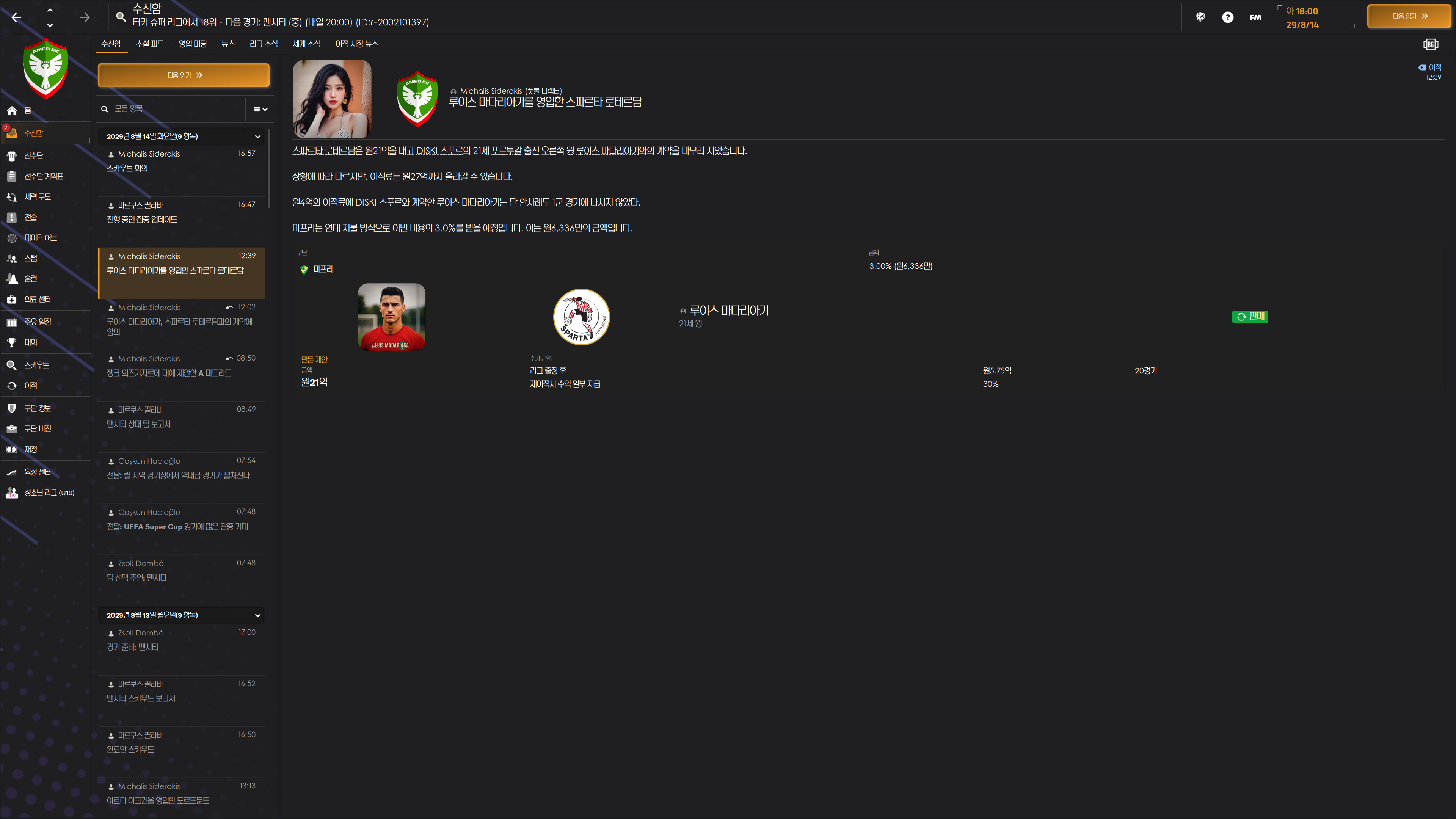
Task: Click the forward navigation arrow
Action: [85, 17]
